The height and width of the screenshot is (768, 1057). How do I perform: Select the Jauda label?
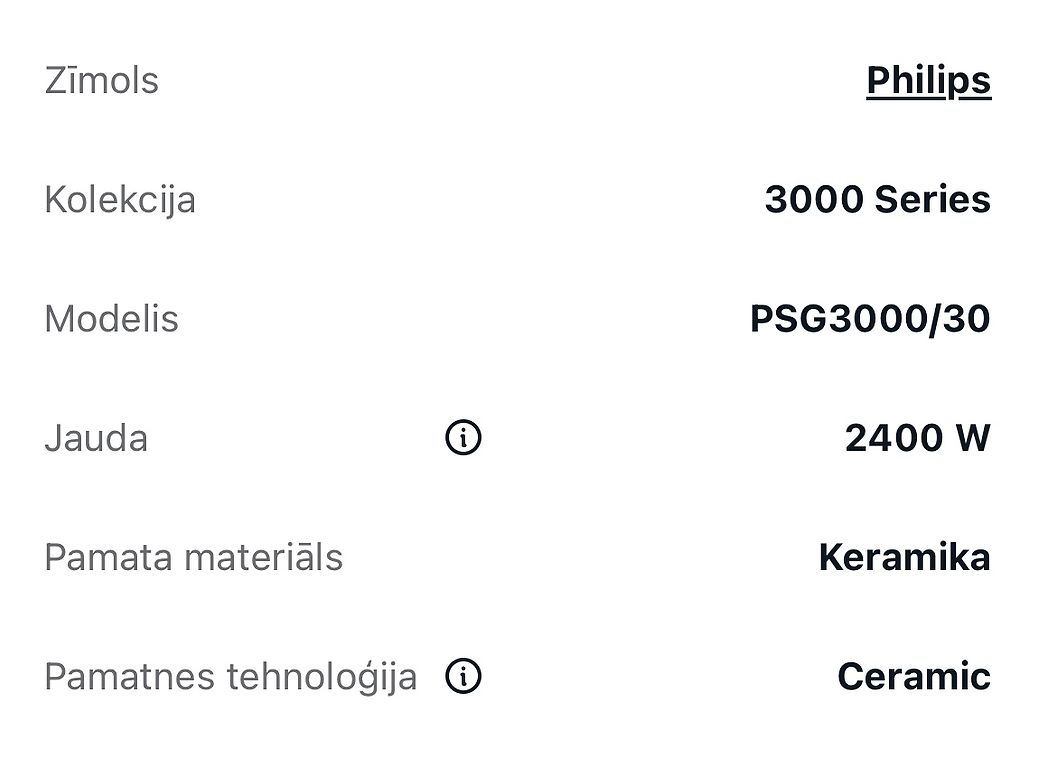coord(96,438)
